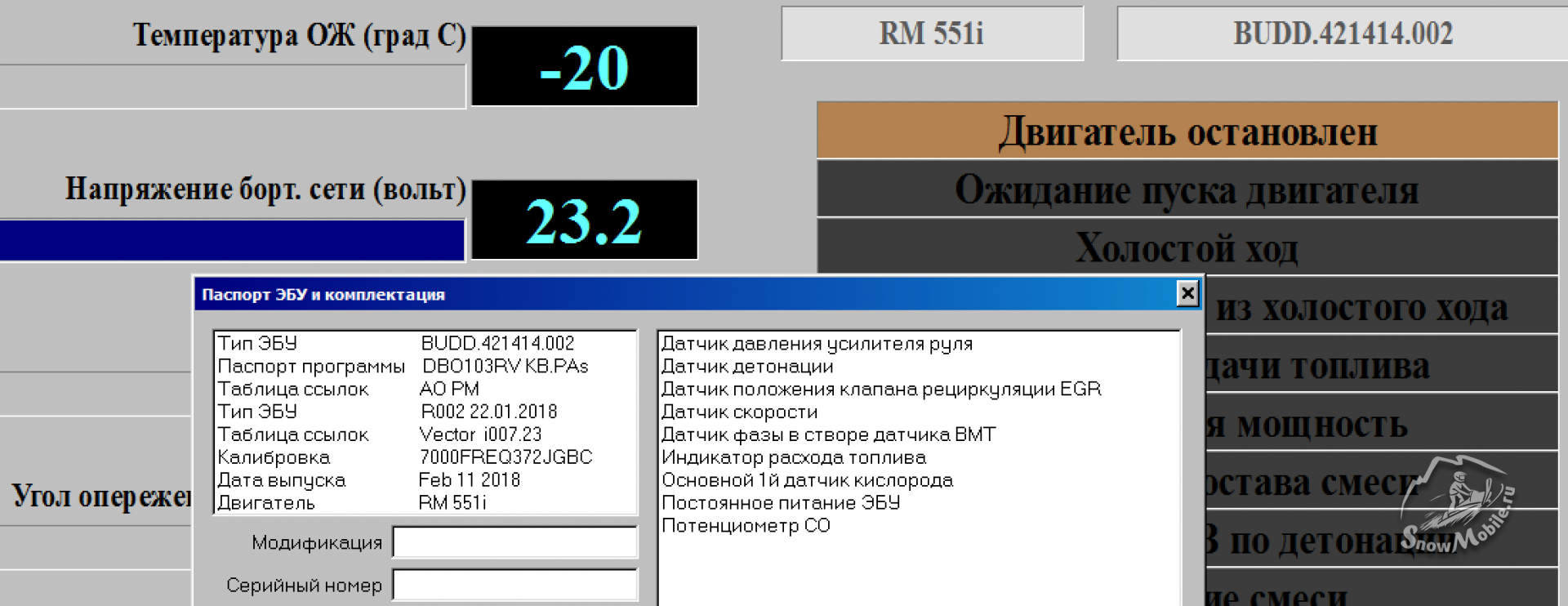Click the on-board voltage value 23.2
Viewport: 1568px width, 606px height.
(585, 220)
